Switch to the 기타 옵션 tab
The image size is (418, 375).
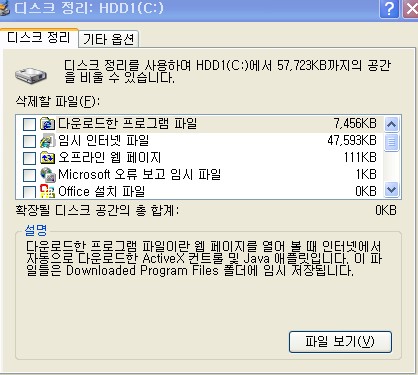(x=109, y=39)
